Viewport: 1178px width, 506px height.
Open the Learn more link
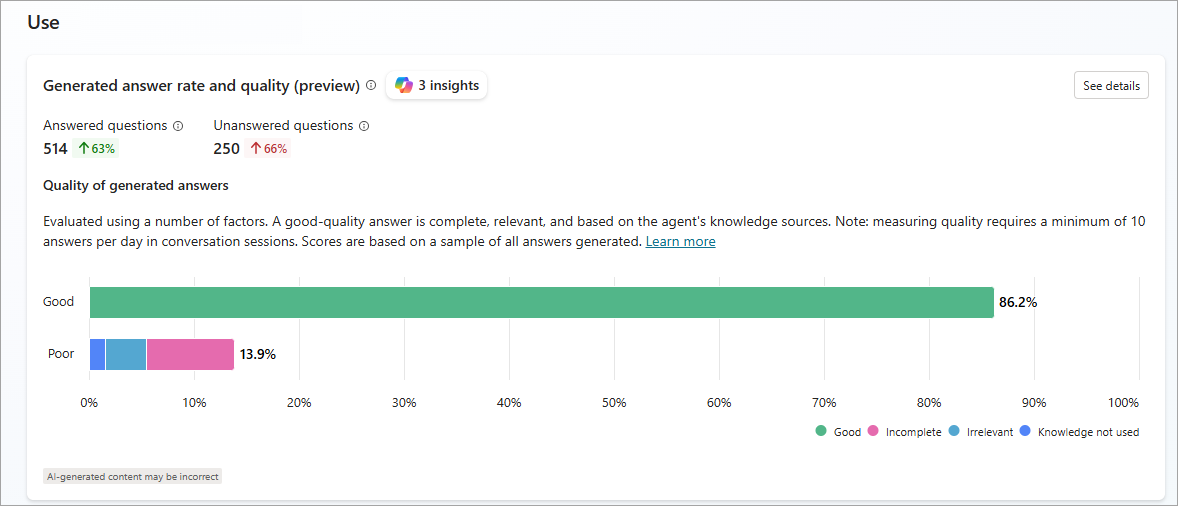click(680, 242)
